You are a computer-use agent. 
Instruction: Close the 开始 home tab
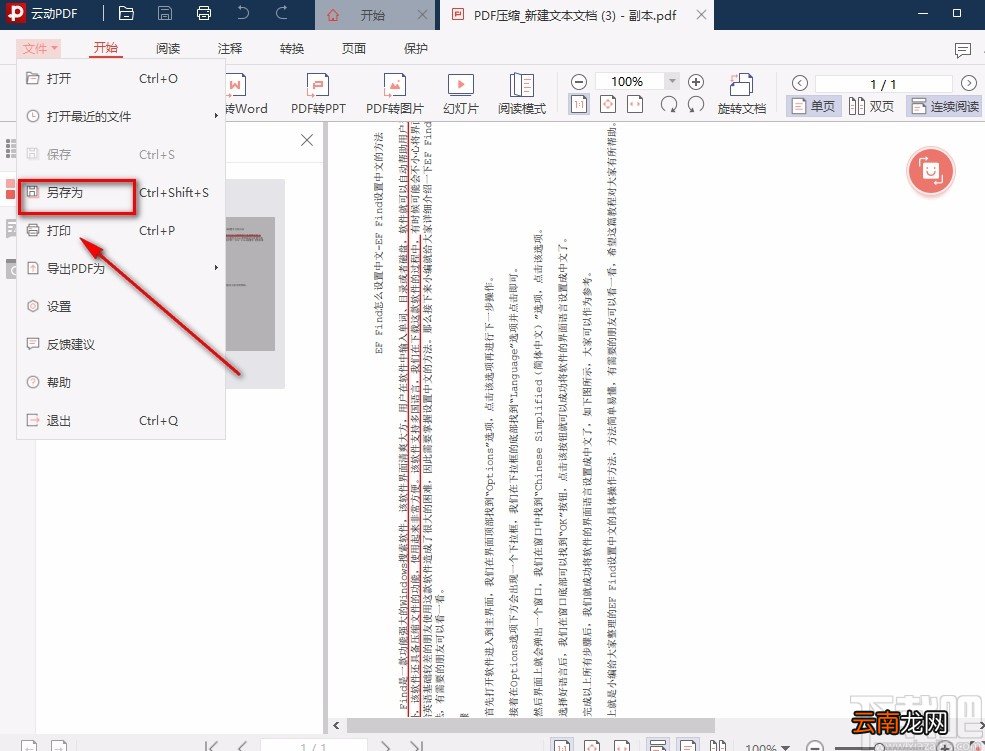pyautogui.click(x=423, y=14)
